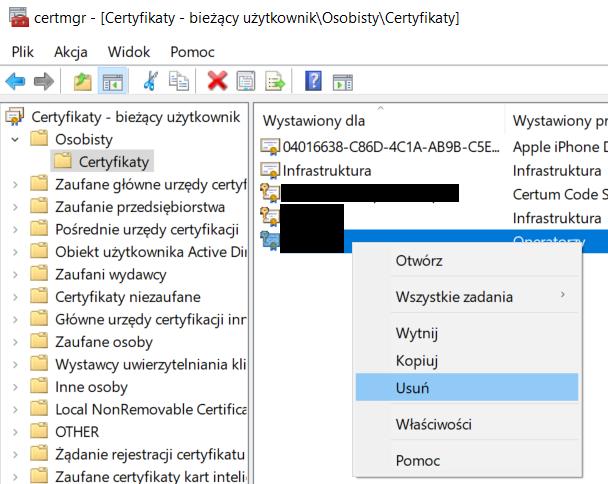Screen dimensions: 608x484
Task: Click the Properties toolbar icon
Action: coord(246,81)
